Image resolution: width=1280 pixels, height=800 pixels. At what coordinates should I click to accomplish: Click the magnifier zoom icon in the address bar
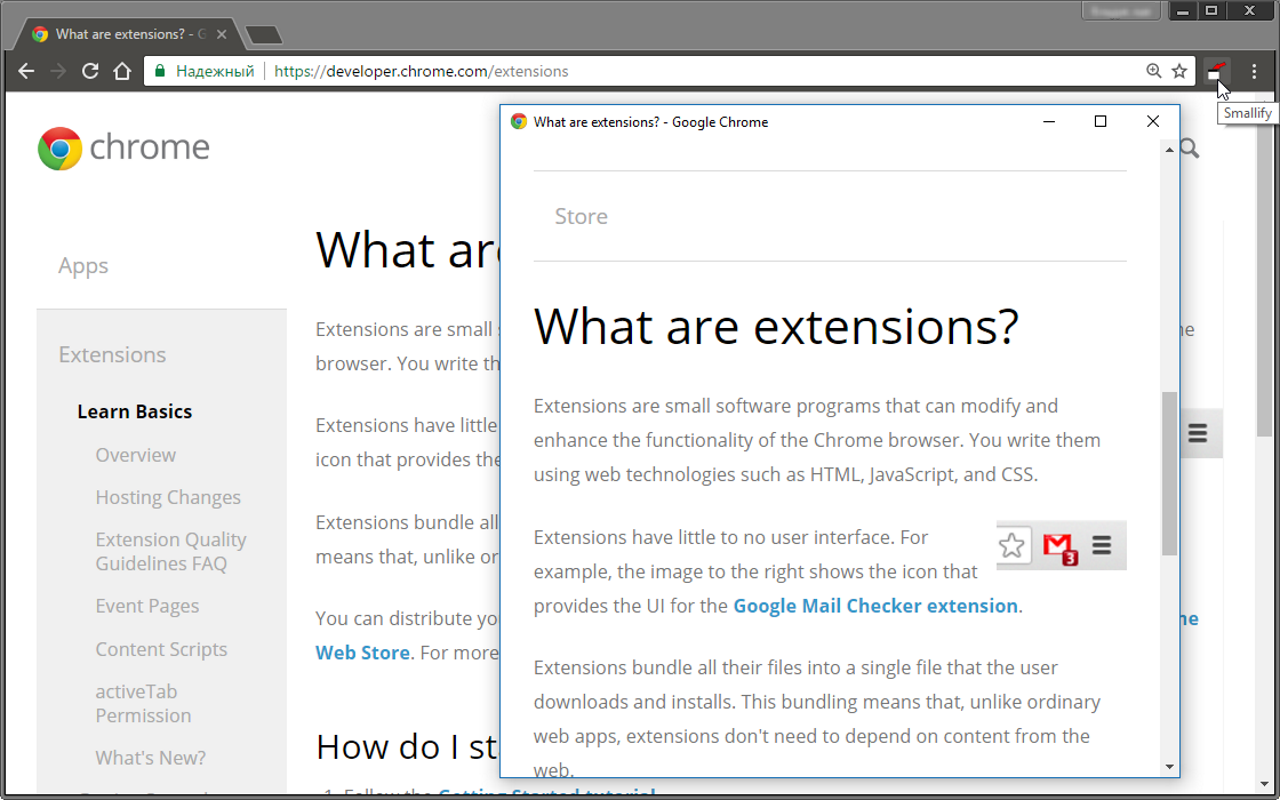point(1154,71)
